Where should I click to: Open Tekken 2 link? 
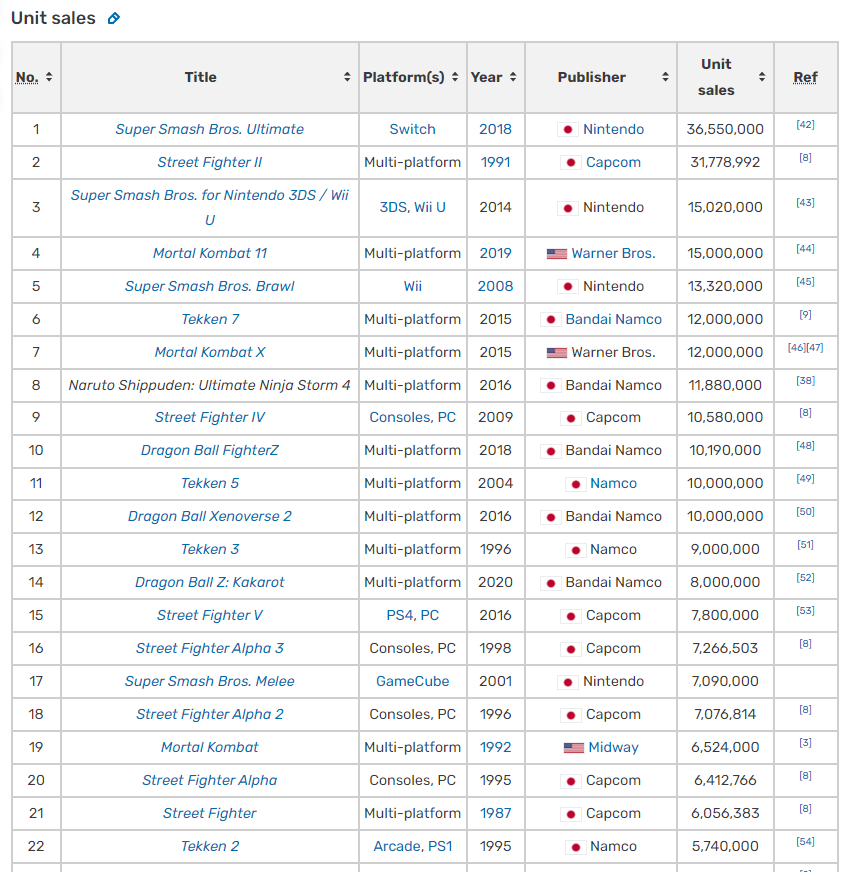(210, 846)
